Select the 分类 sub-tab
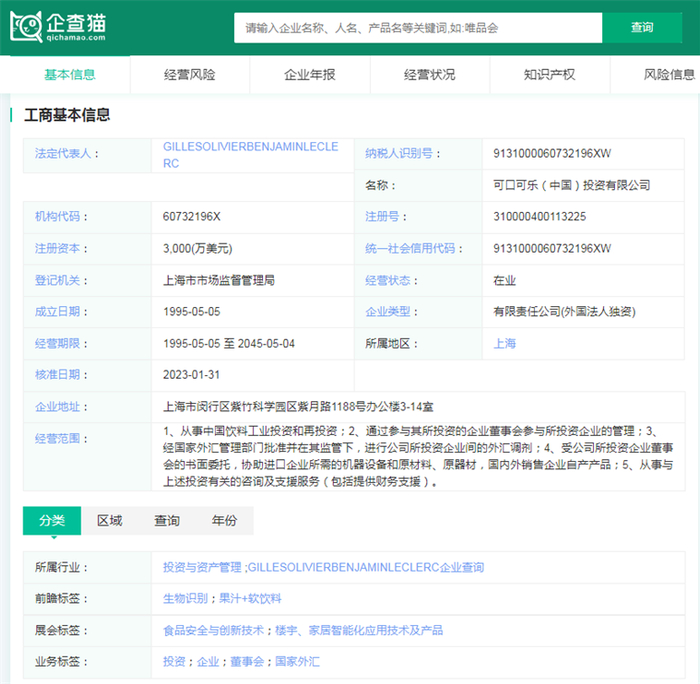Image resolution: width=700 pixels, height=684 pixels. [52, 521]
